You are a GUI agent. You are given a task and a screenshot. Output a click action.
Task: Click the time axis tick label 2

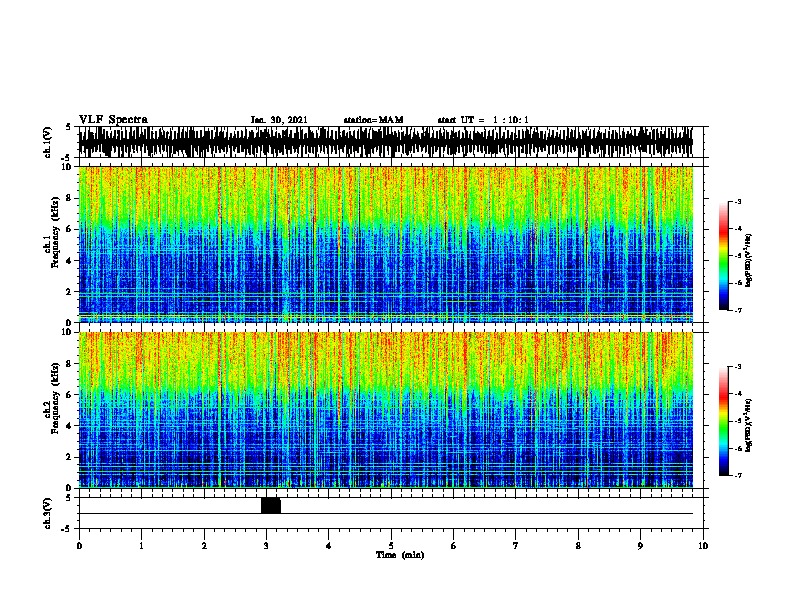pyautogui.click(x=204, y=545)
